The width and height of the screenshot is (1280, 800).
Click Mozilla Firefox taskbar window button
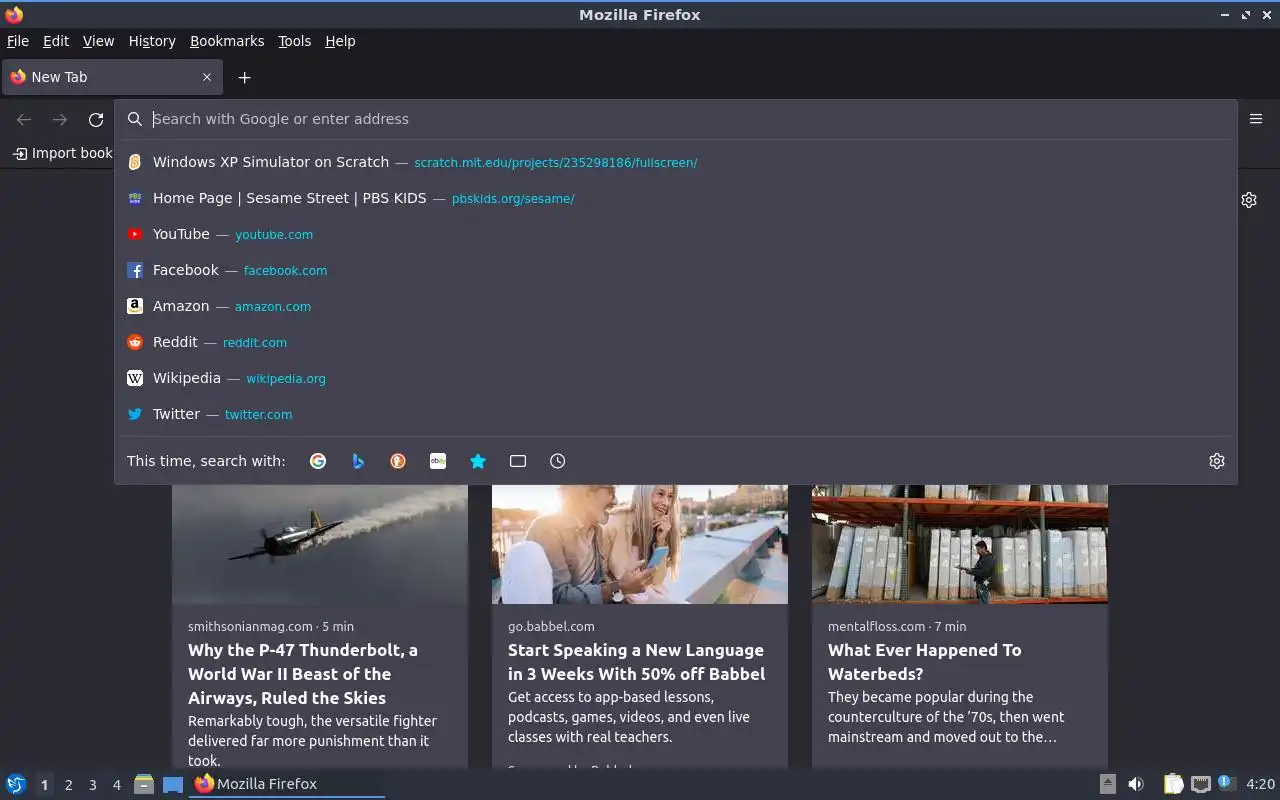(x=287, y=784)
